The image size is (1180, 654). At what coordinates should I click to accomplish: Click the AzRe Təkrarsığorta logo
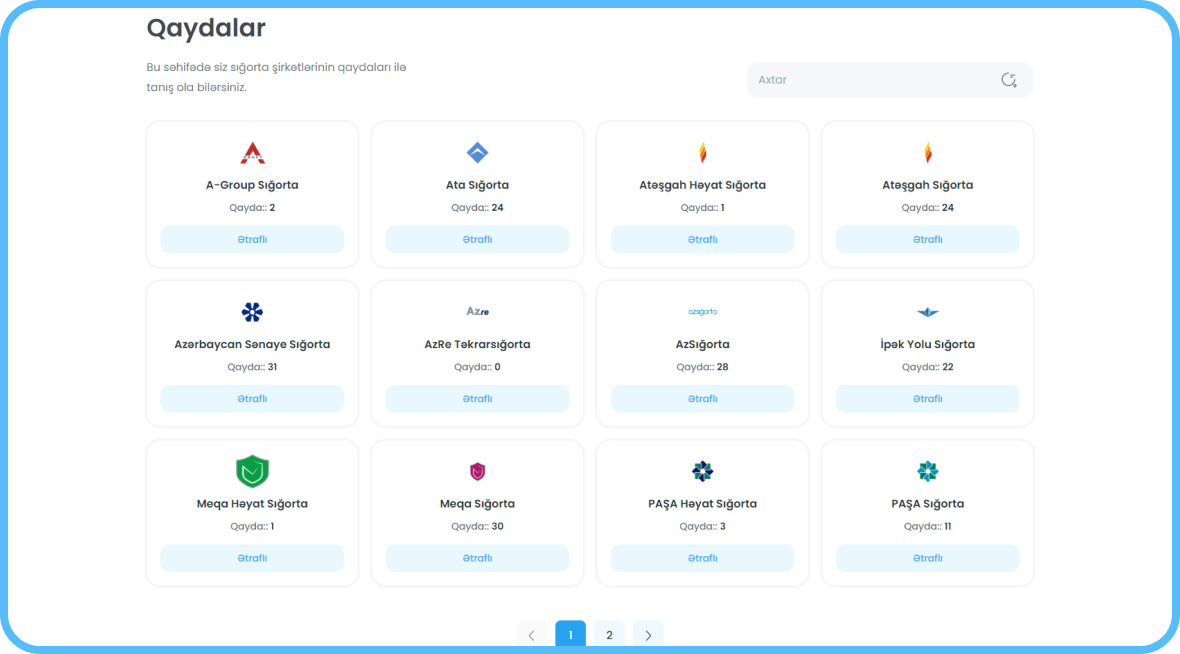coord(477,312)
